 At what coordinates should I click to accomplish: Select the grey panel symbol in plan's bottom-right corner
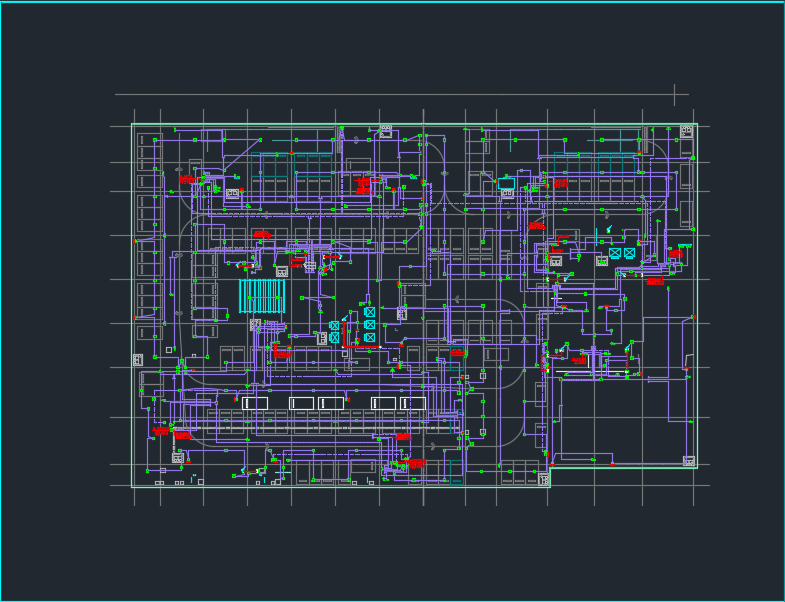coord(689,461)
